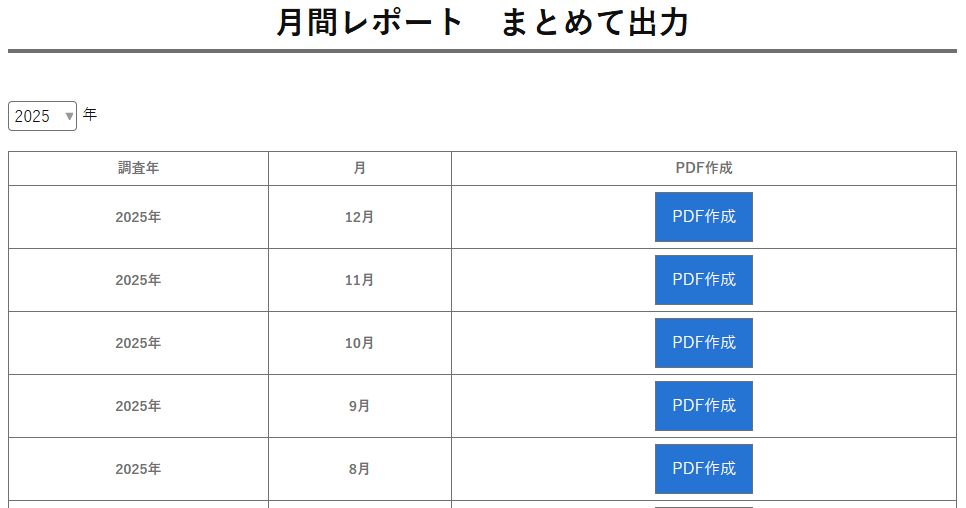The image size is (966, 508).
Task: Click 2025年 cell in the 10月 row
Action: (x=138, y=343)
